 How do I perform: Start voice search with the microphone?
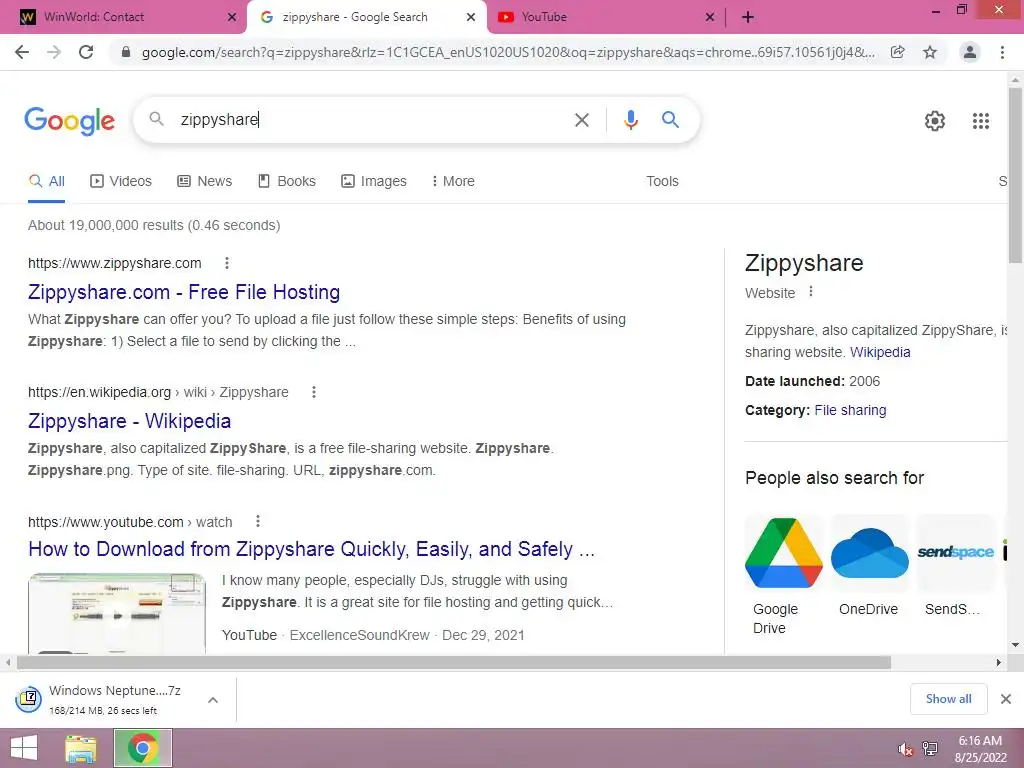click(630, 120)
